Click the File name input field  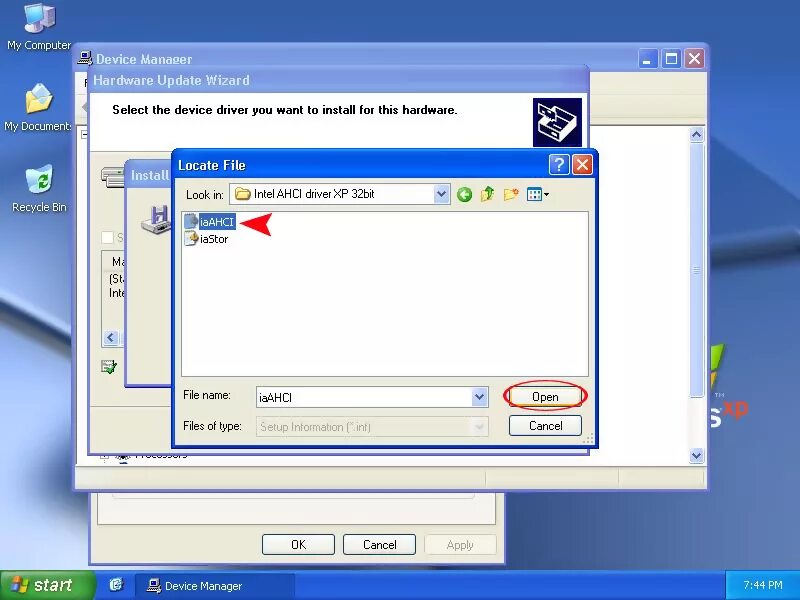click(x=365, y=397)
